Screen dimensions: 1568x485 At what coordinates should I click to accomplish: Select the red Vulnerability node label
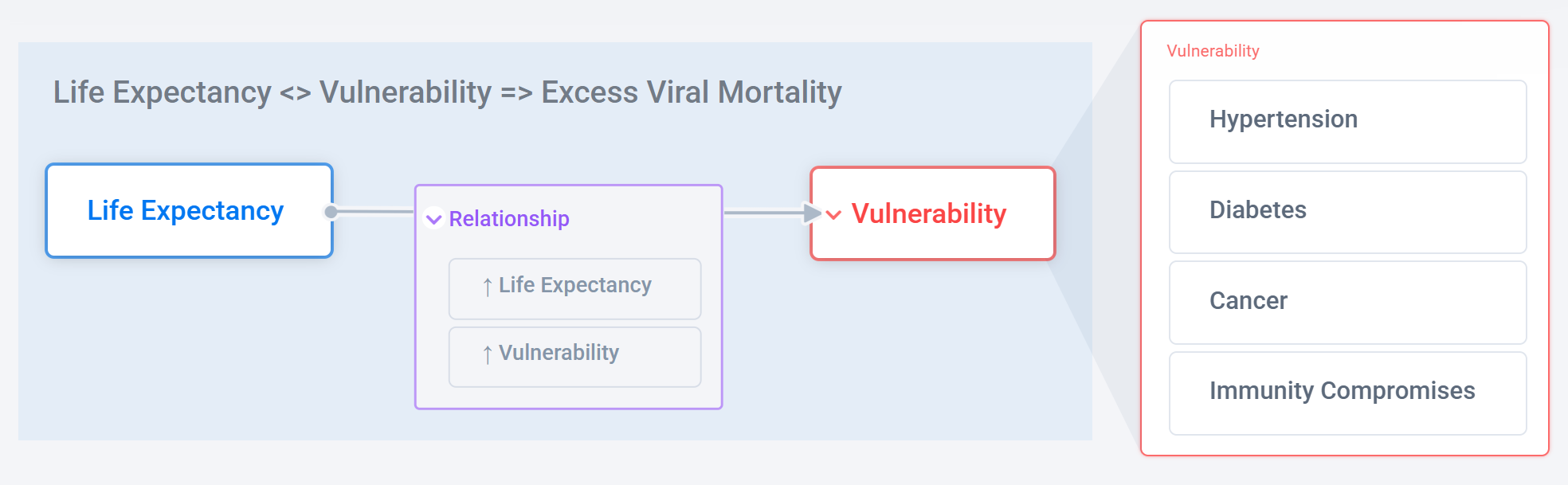tap(928, 213)
